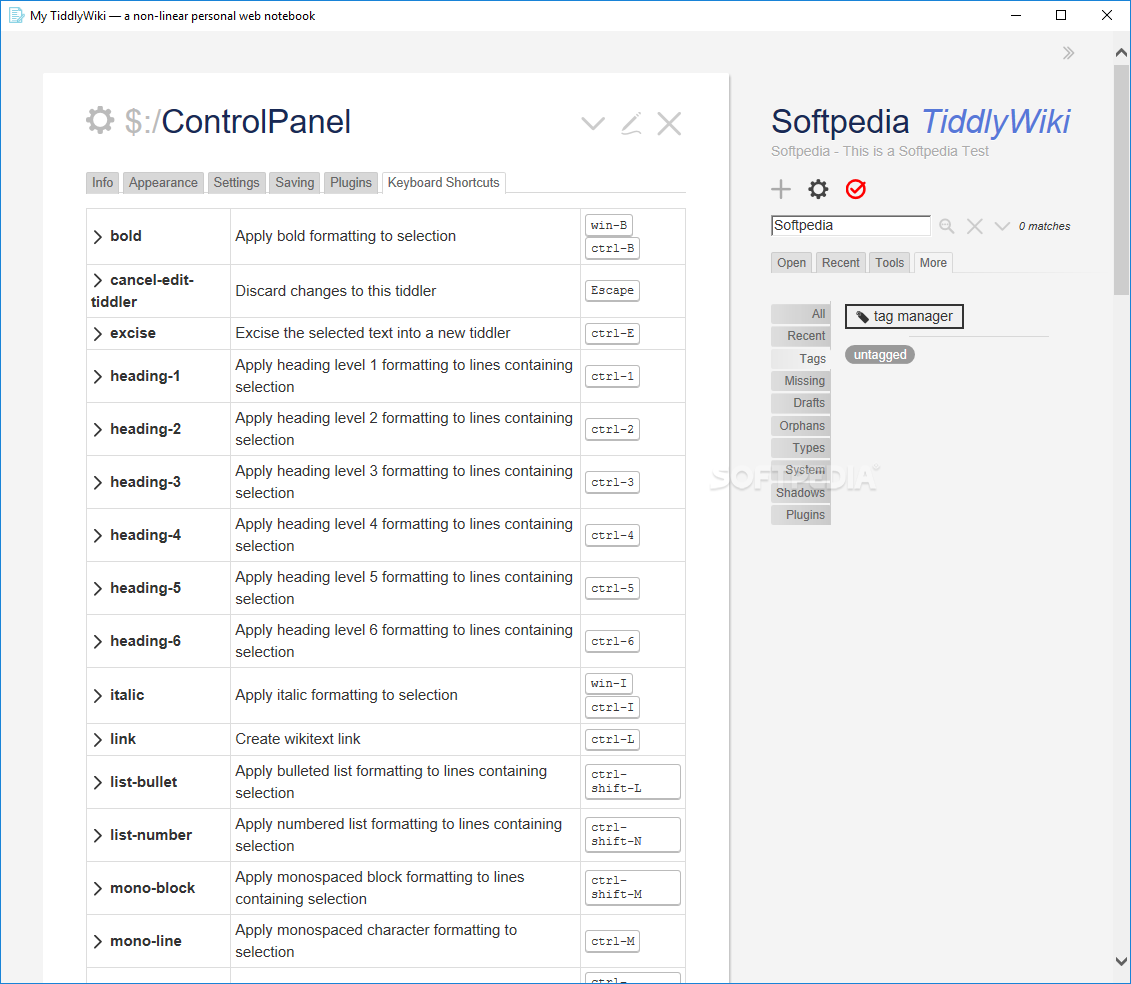The image size is (1131, 984).
Task: Click the ctrl-E shortcut key
Action: pos(612,333)
